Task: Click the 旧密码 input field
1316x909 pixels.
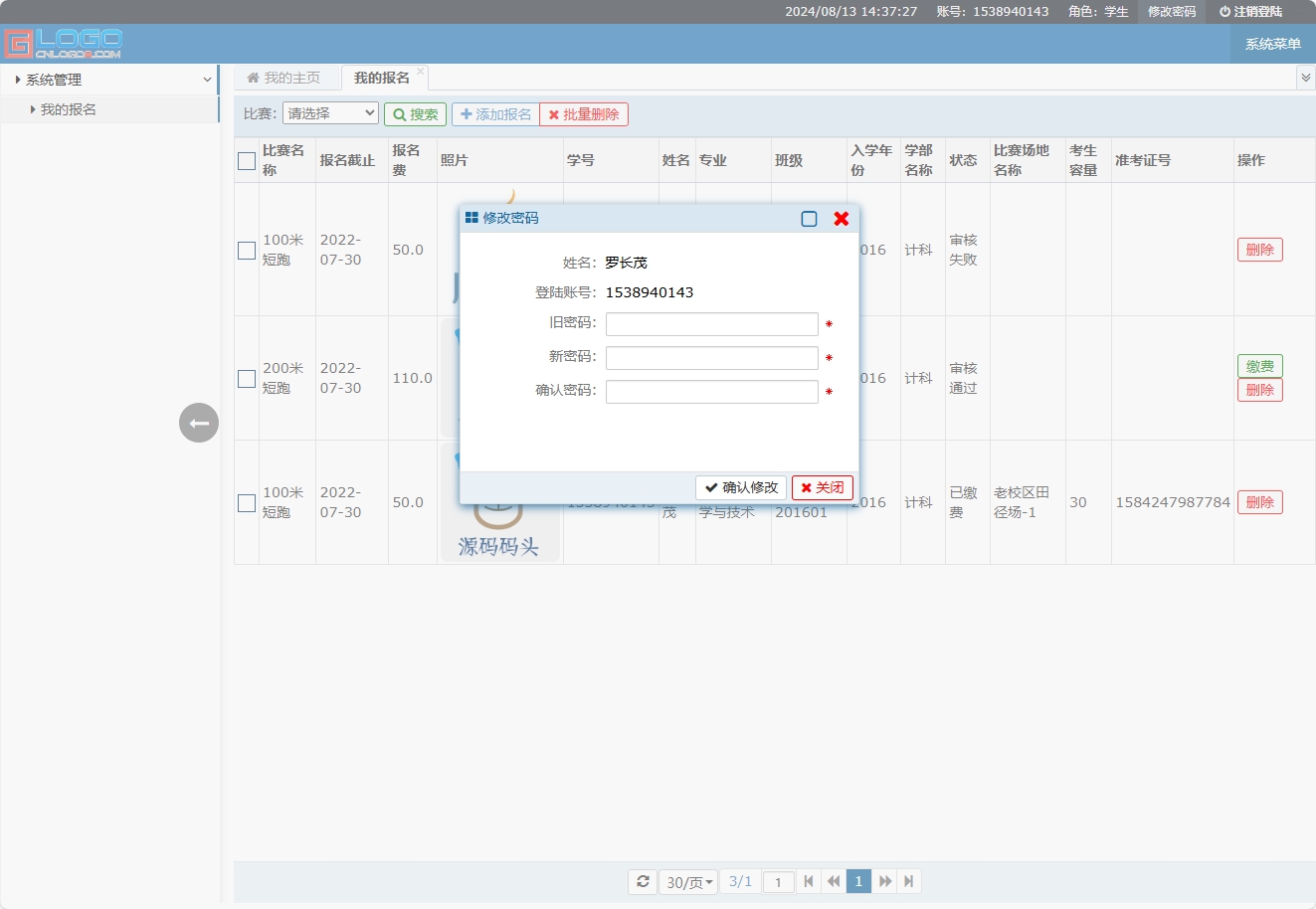Action: tap(711, 324)
